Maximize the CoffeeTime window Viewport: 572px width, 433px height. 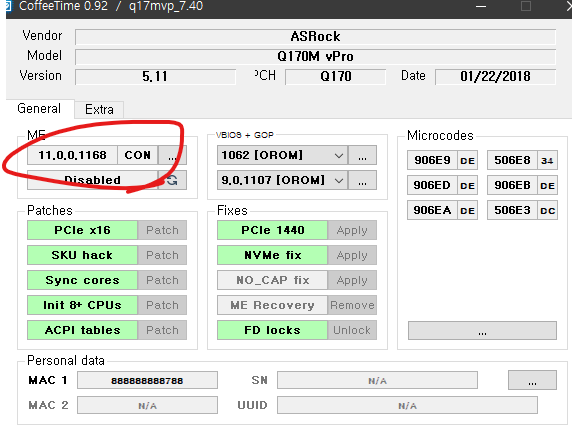point(526,6)
